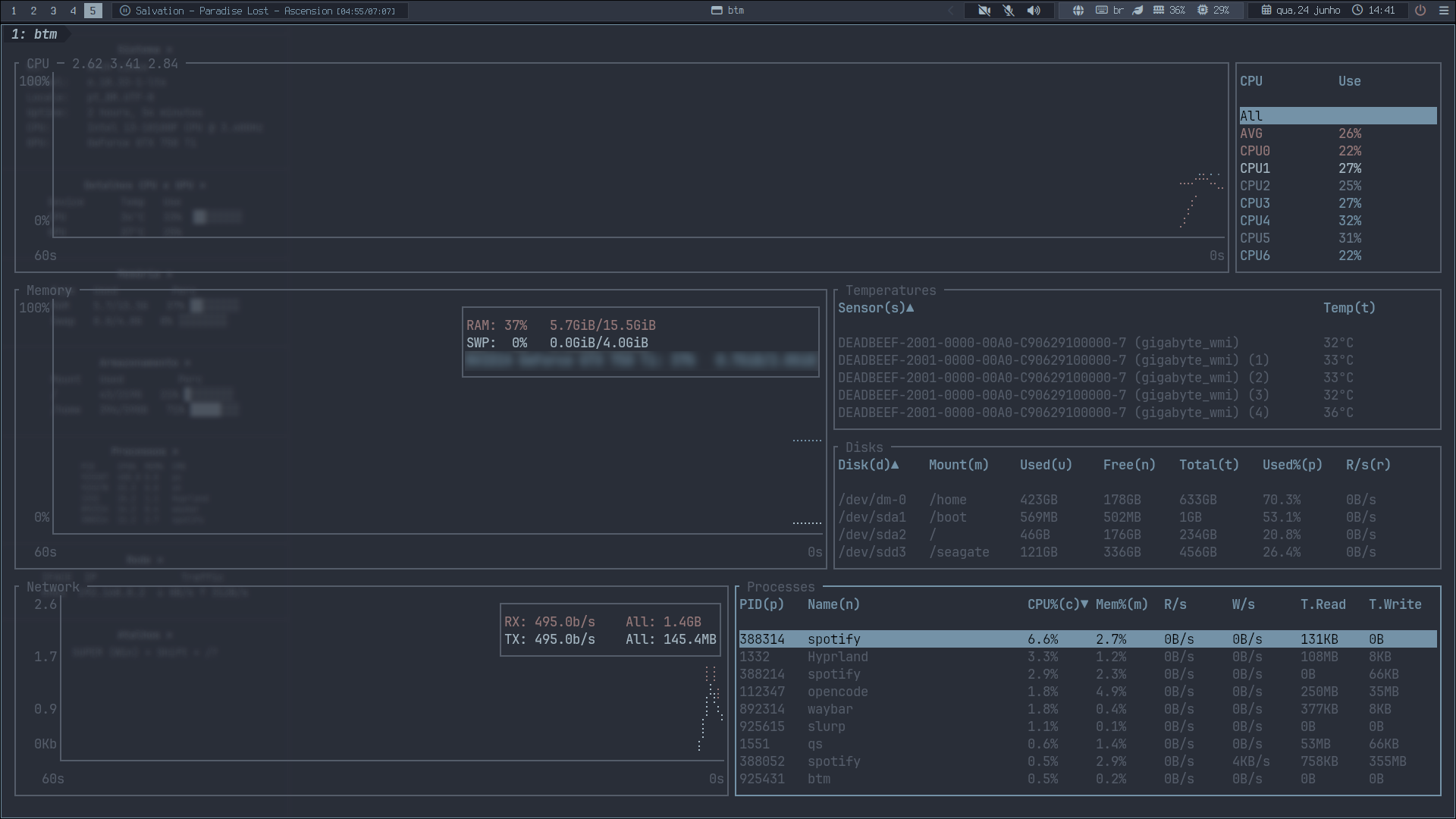The image size is (1456, 819).
Task: Click the power button icon
Action: [x=1420, y=11]
